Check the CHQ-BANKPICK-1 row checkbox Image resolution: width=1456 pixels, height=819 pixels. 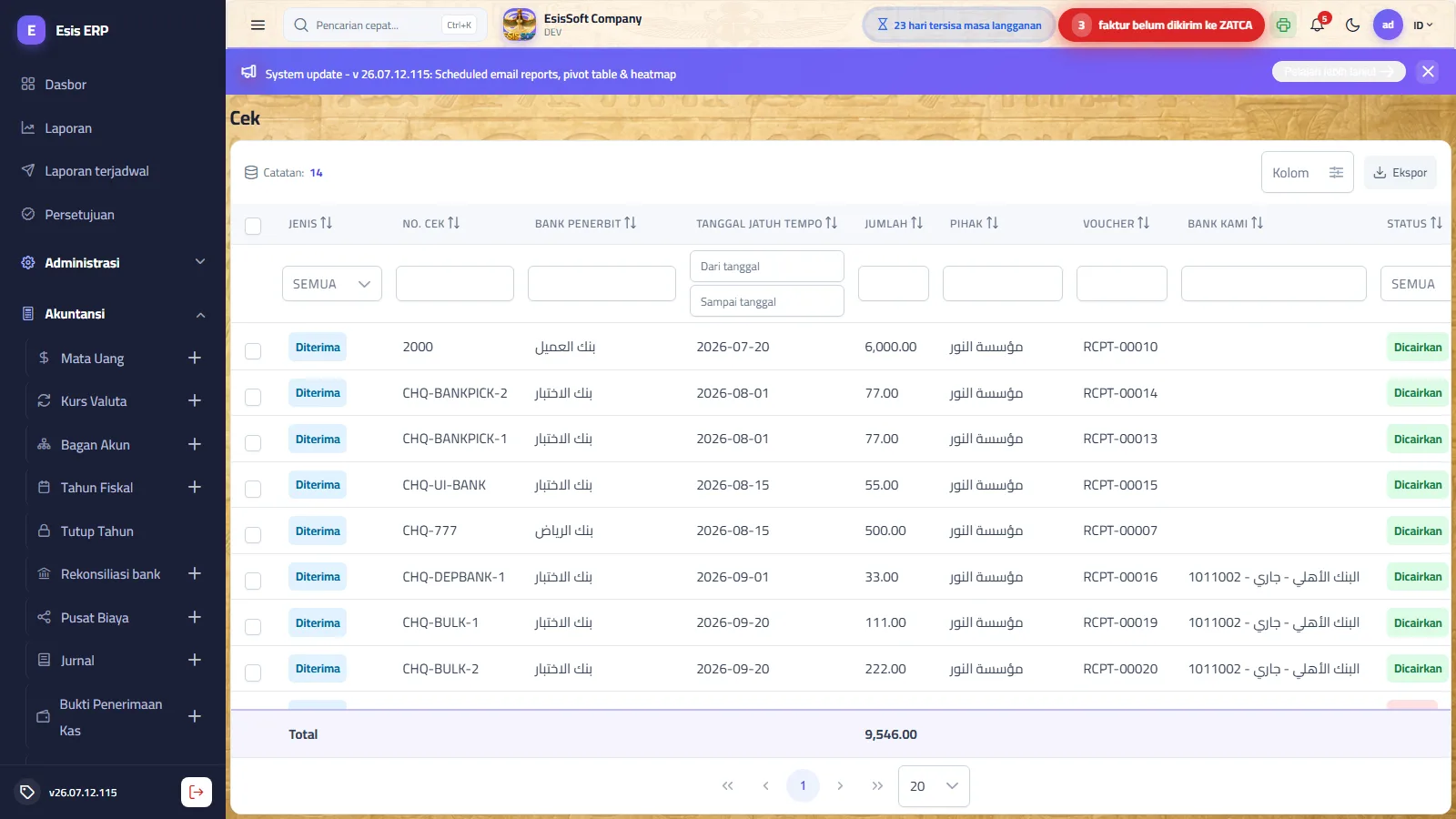pos(253,442)
